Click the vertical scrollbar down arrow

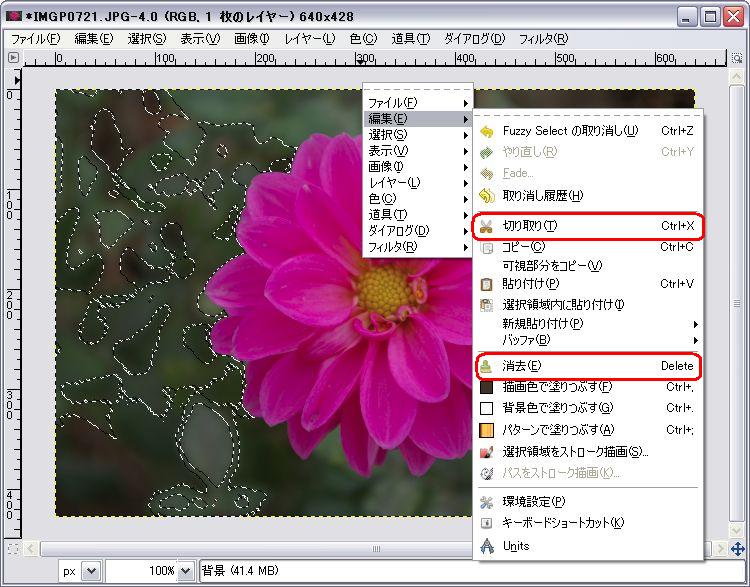click(736, 529)
